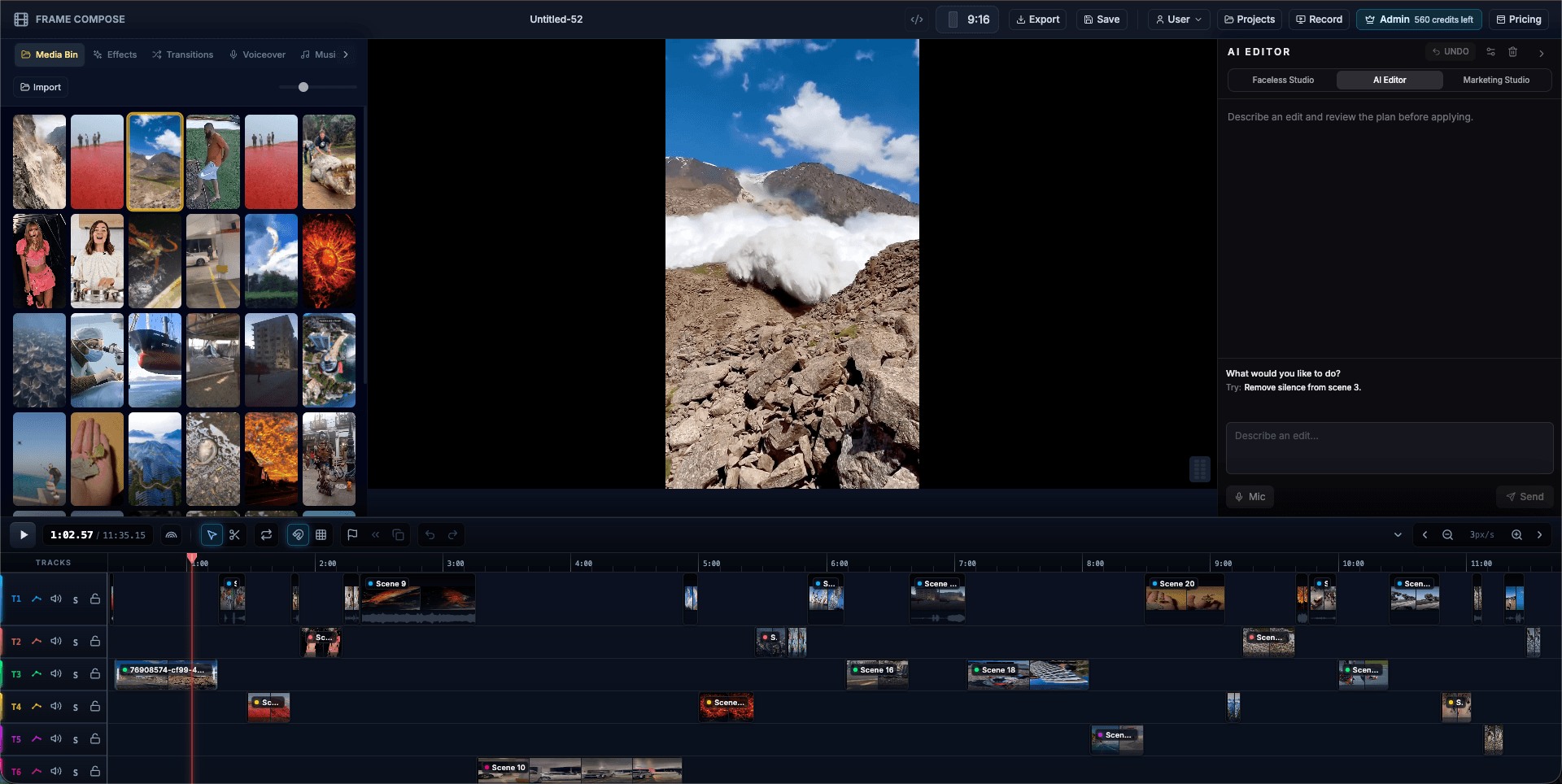
Task: Toggle the timeline grid icon
Action: 321,535
